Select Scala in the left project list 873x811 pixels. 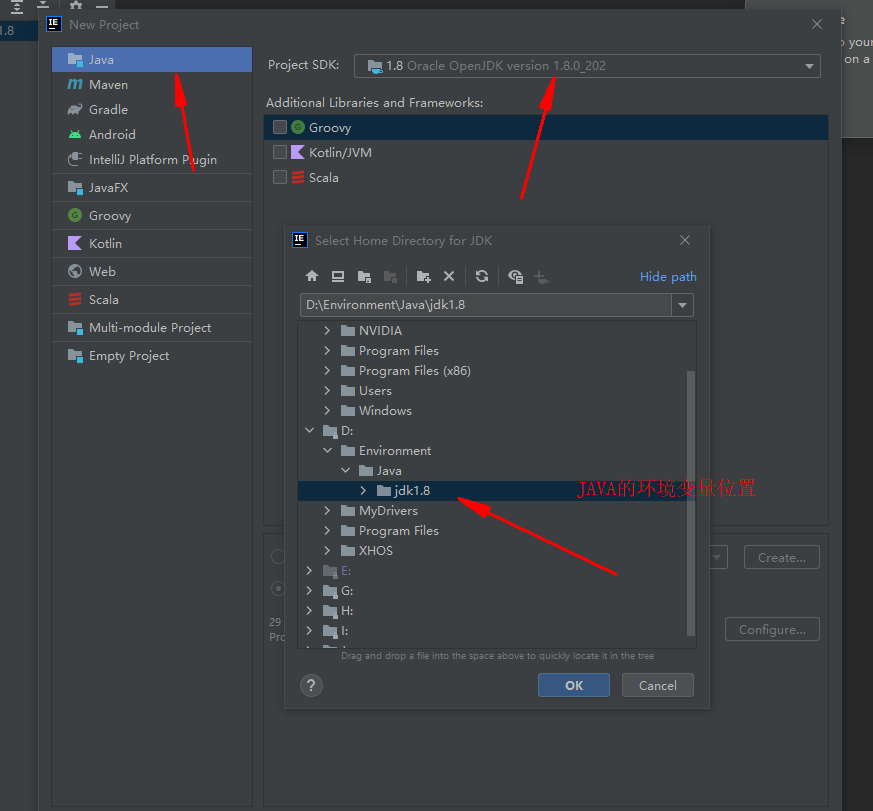tap(152, 299)
